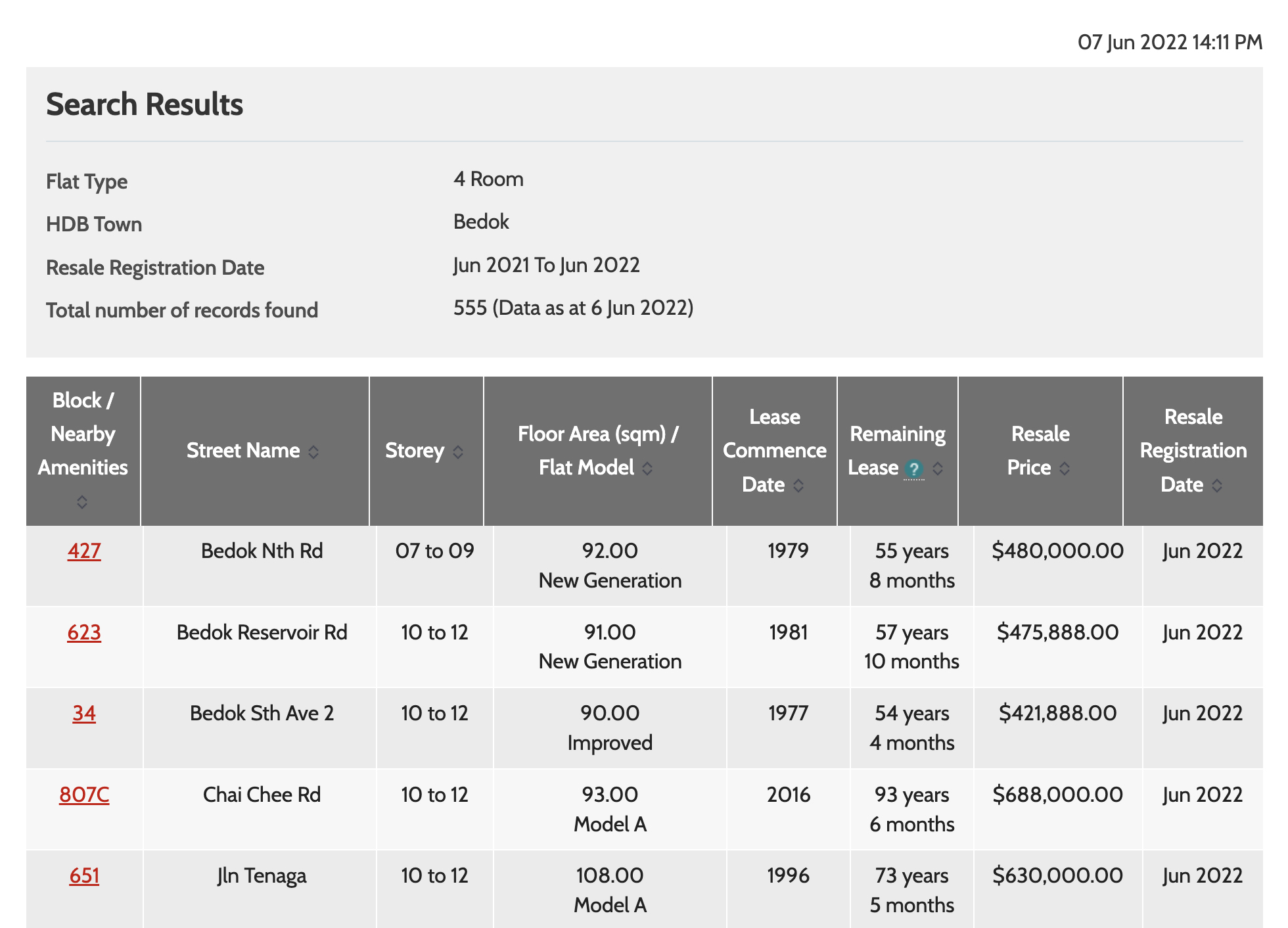This screenshot has width=1288, height=928.
Task: Click the 07 to 09 storey value
Action: point(434,551)
